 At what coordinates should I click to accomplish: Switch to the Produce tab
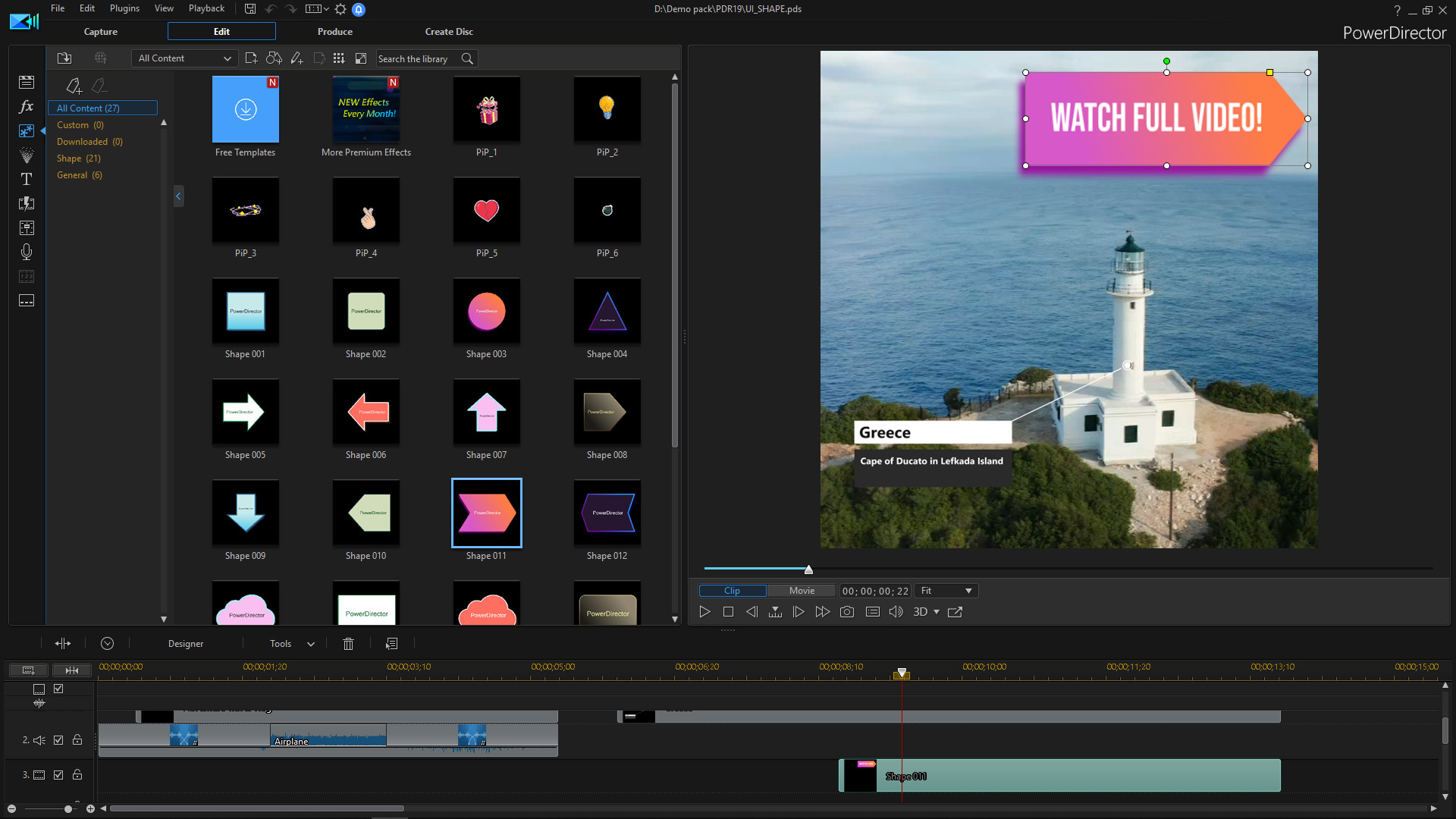pos(334,32)
